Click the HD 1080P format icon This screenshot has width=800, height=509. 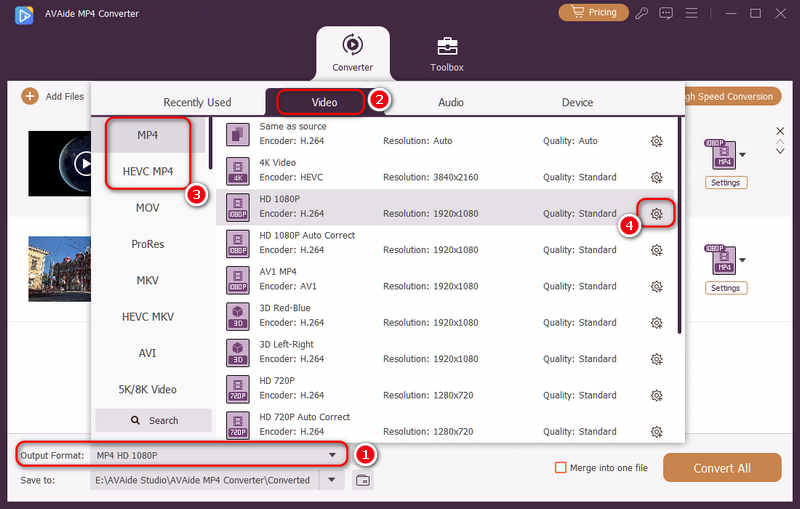pos(238,207)
